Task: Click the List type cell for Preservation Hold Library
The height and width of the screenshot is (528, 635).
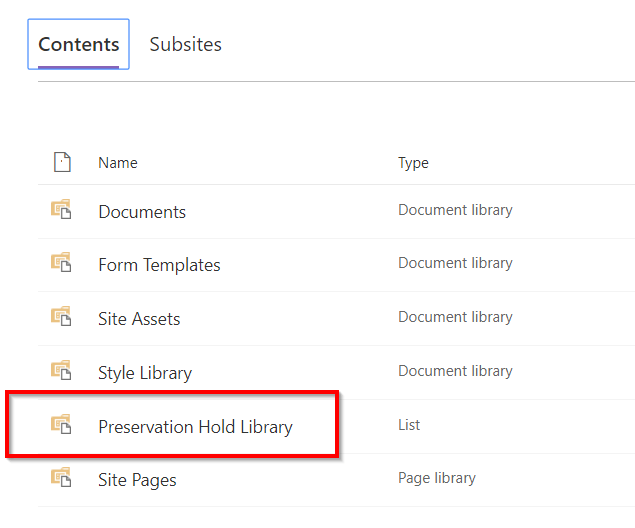Action: click(409, 425)
